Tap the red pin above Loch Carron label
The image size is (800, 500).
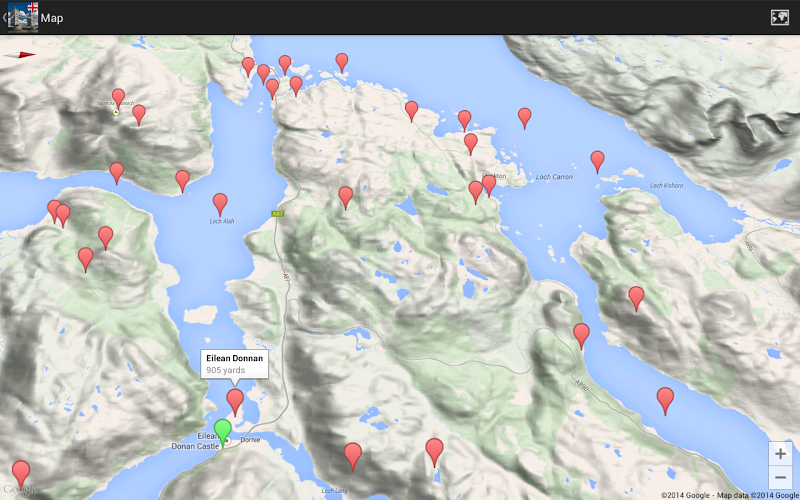524,117
